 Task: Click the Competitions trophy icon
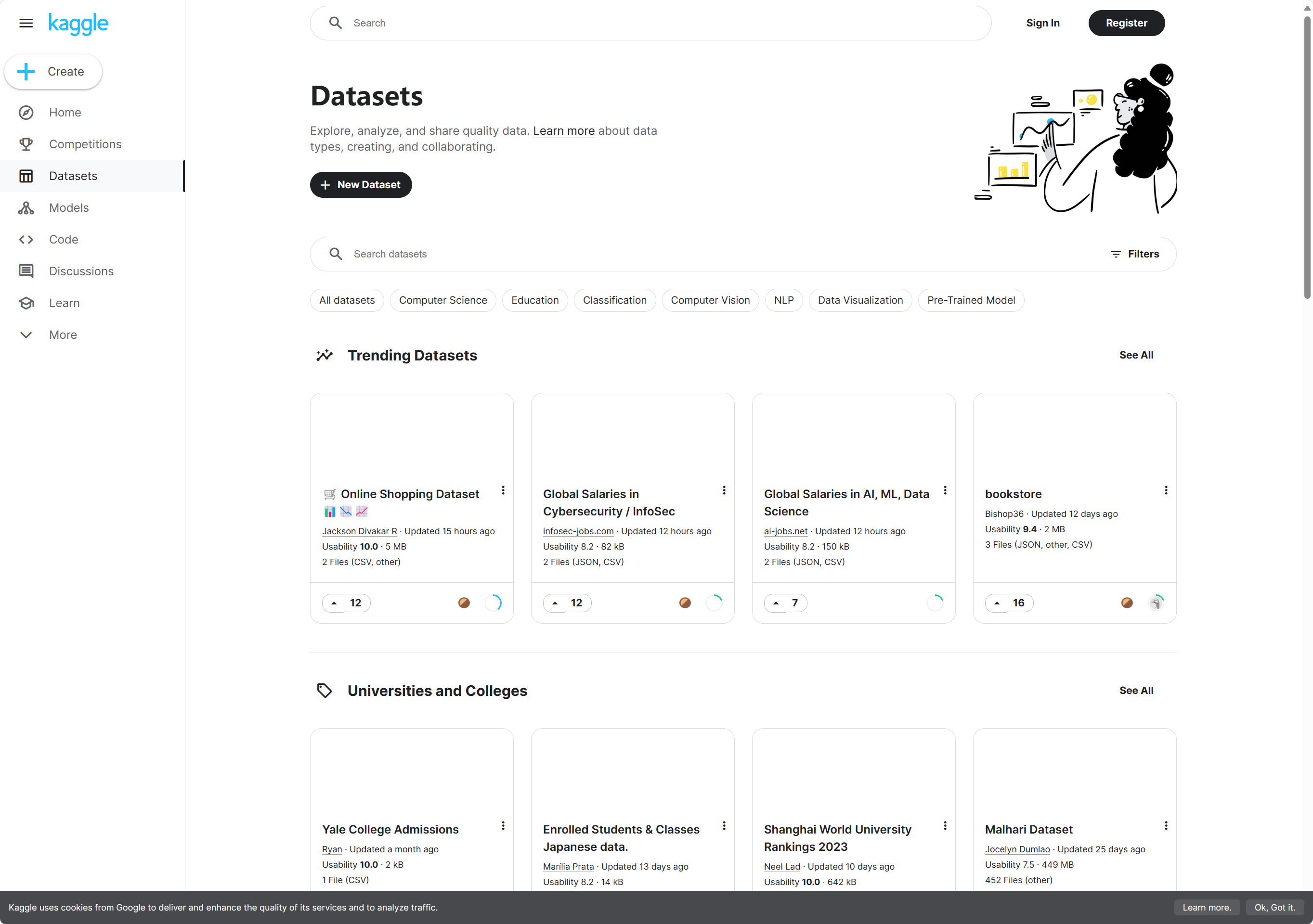pos(26,144)
